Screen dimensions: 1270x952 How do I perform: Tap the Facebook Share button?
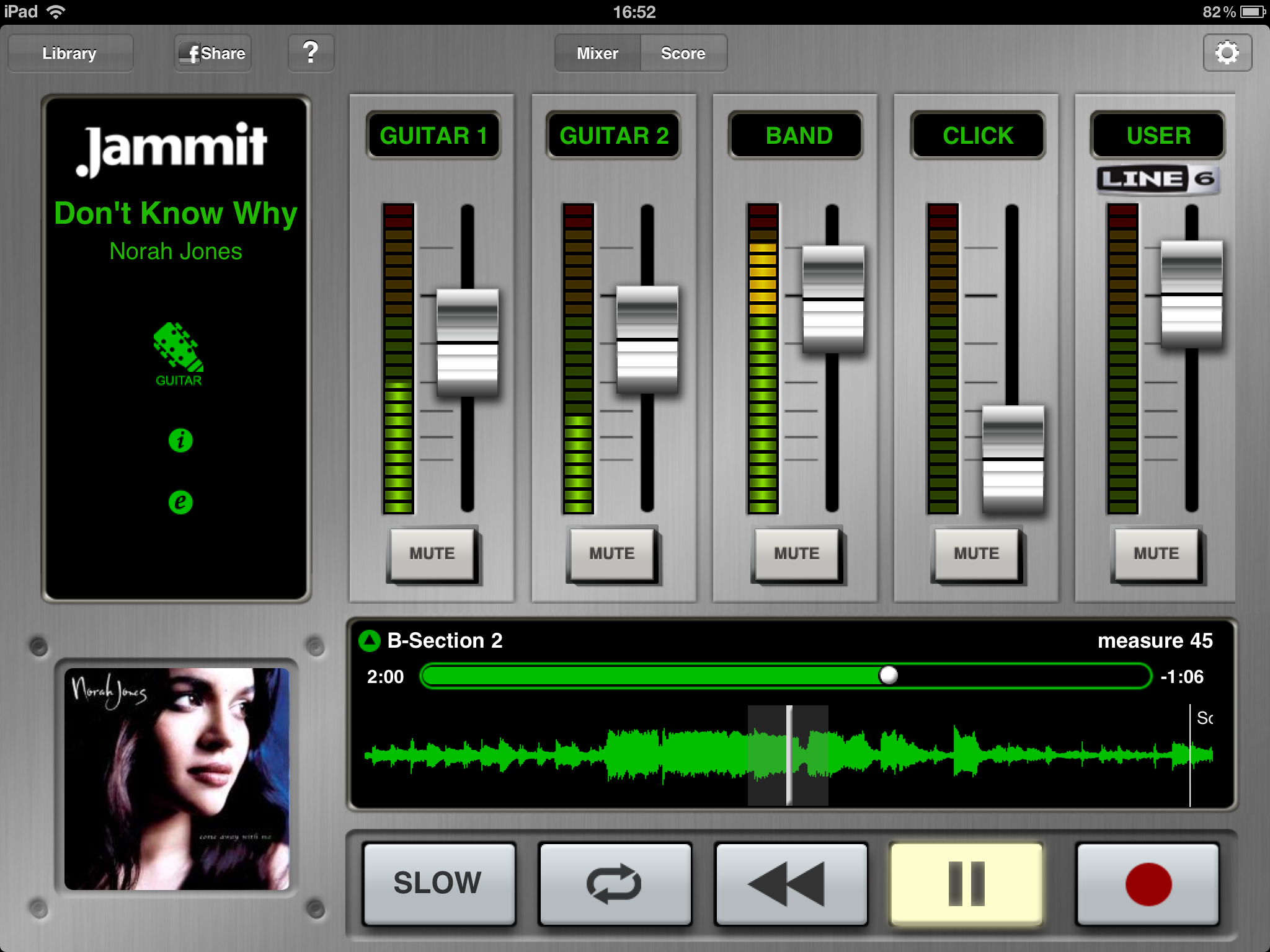[213, 53]
